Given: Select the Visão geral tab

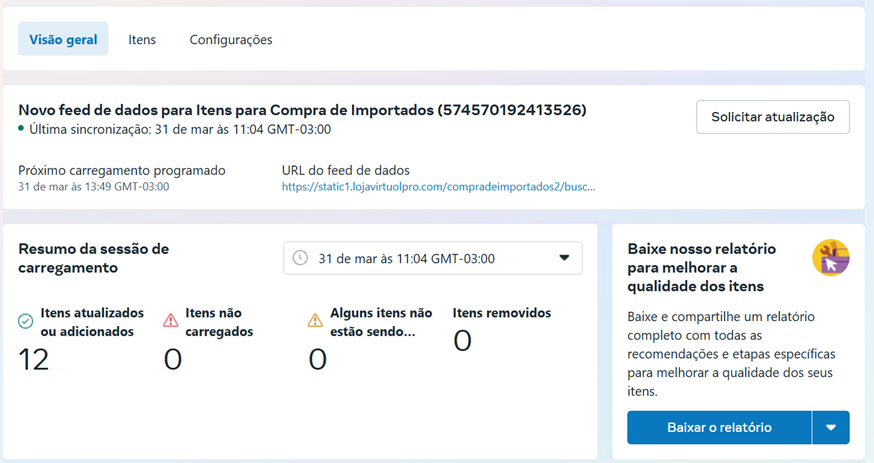Looking at the screenshot, I should (63, 39).
